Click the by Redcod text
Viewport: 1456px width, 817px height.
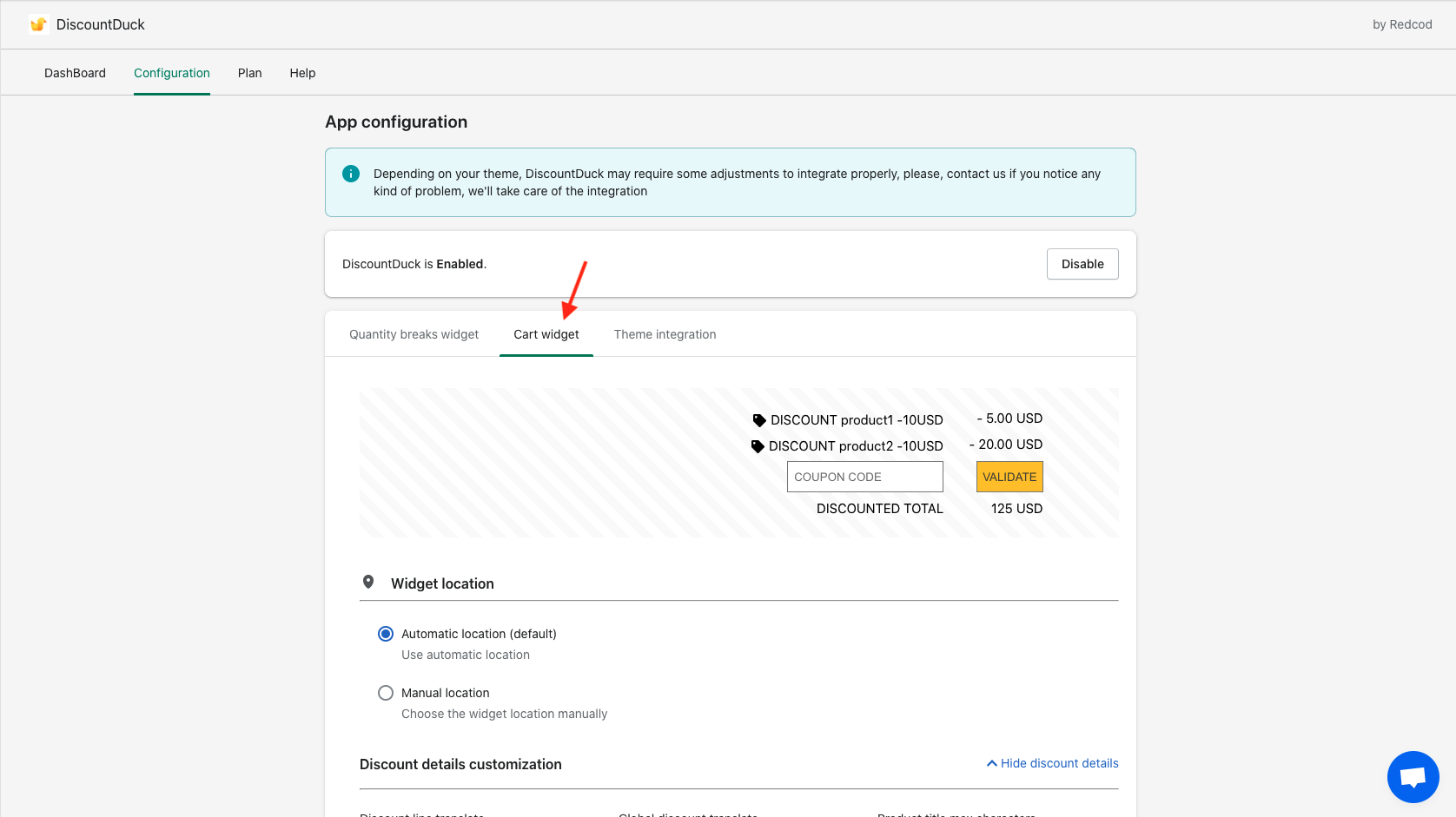1401,24
